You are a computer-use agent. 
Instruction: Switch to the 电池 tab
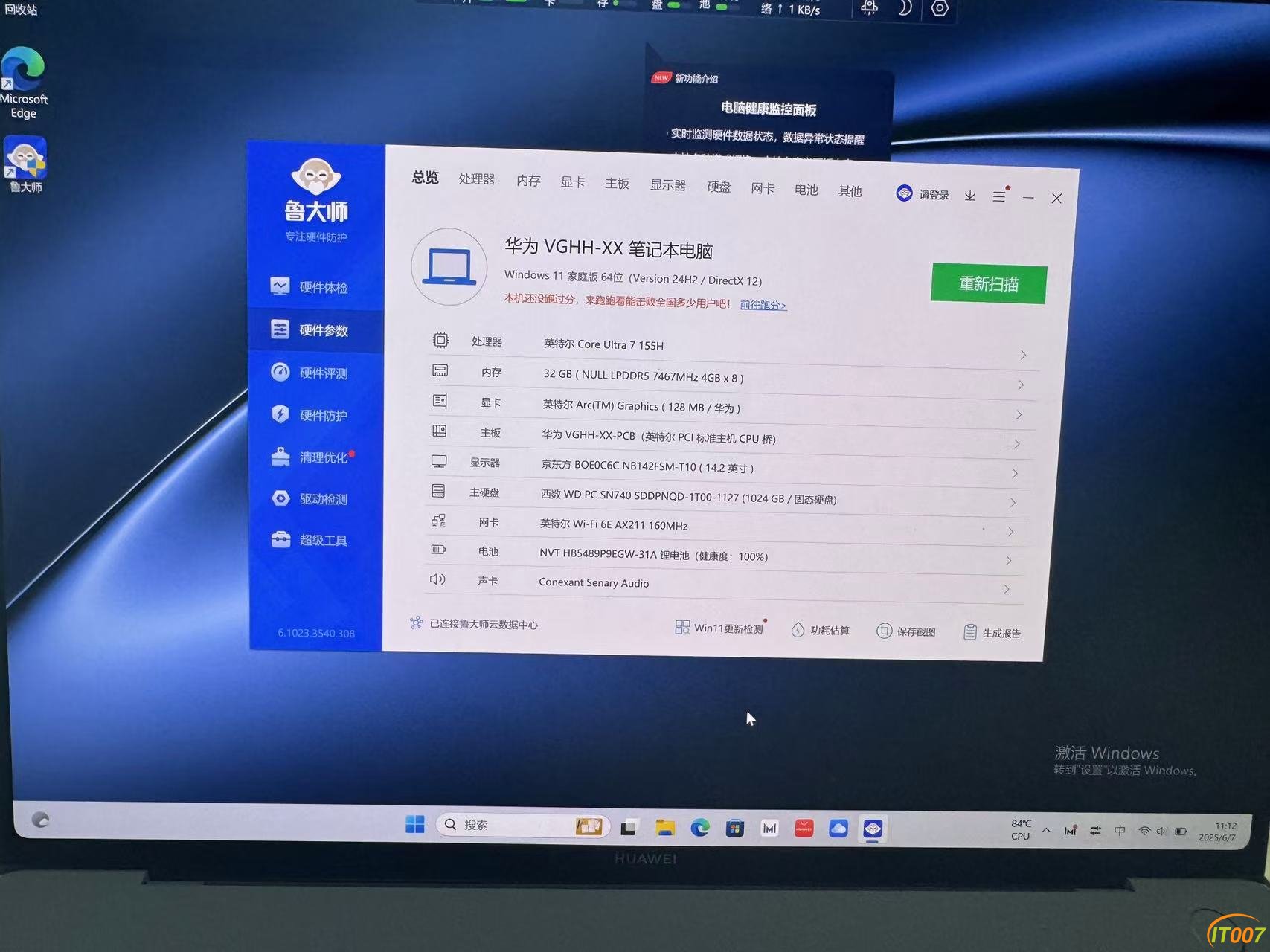pos(806,190)
